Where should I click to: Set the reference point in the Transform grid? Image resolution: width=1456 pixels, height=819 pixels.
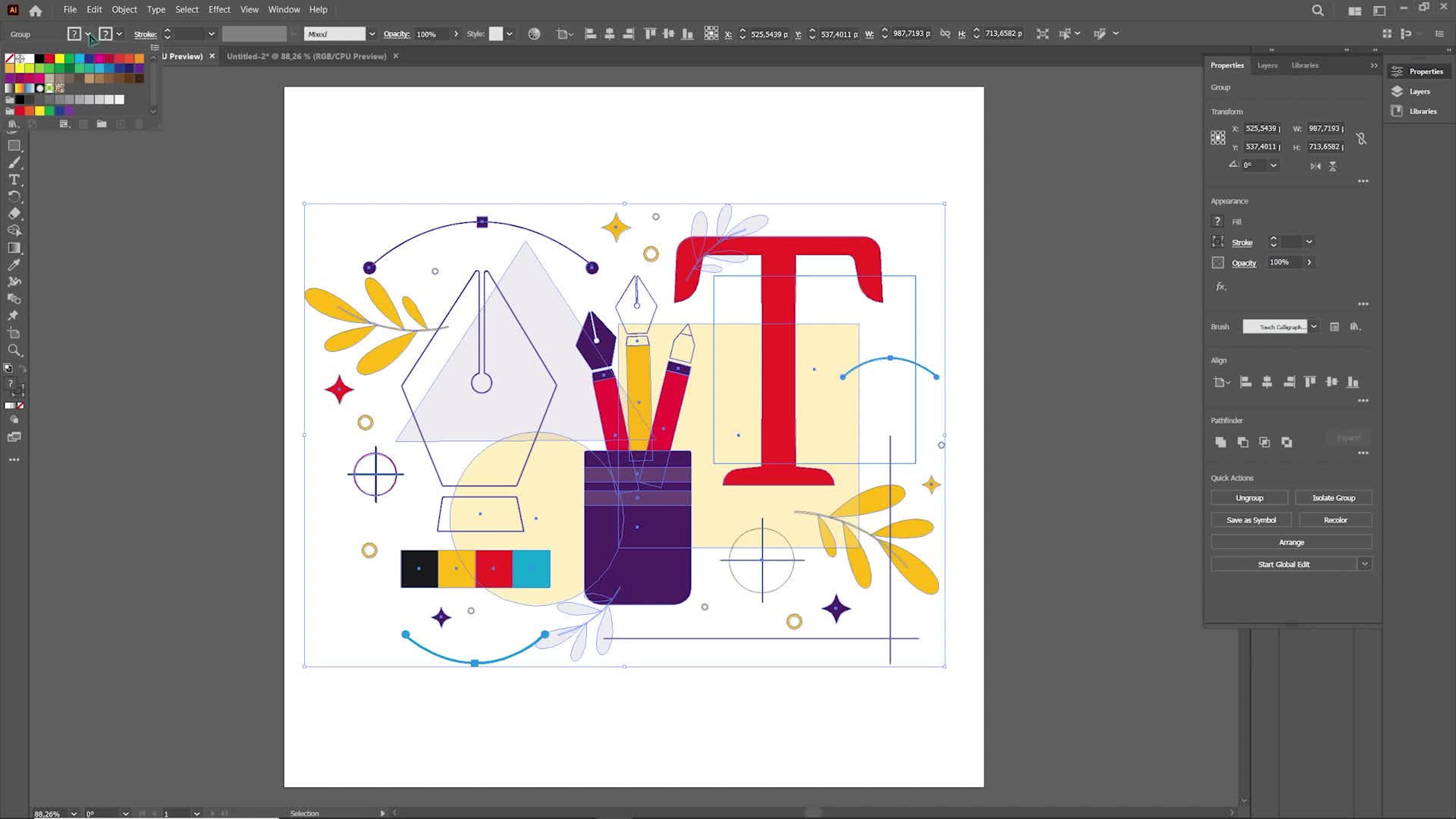click(1218, 138)
